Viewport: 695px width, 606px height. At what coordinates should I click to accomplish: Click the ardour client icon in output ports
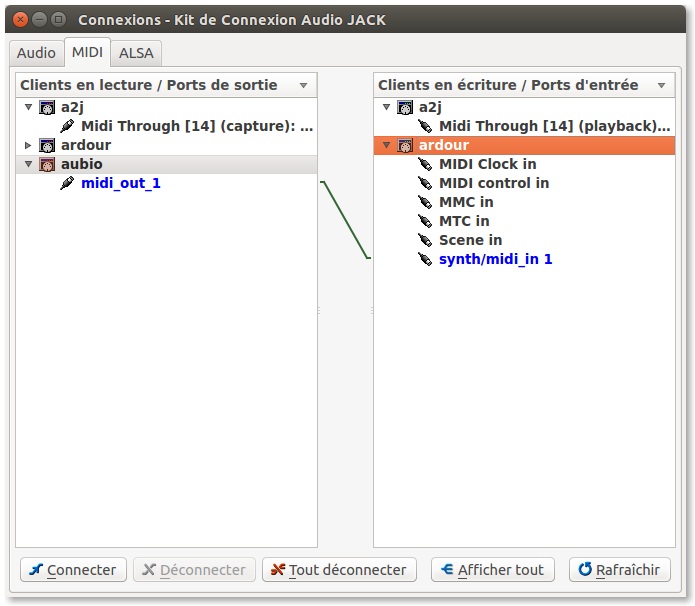click(47, 145)
